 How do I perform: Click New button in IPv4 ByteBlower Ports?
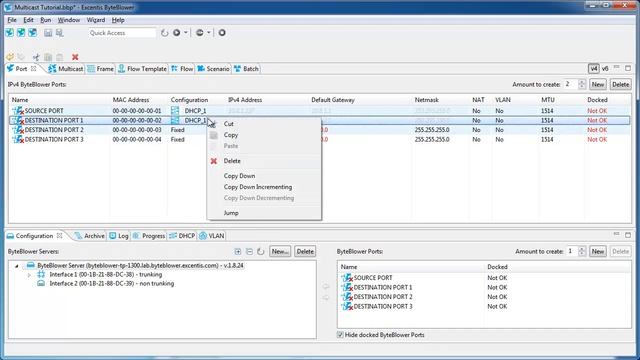pos(598,84)
